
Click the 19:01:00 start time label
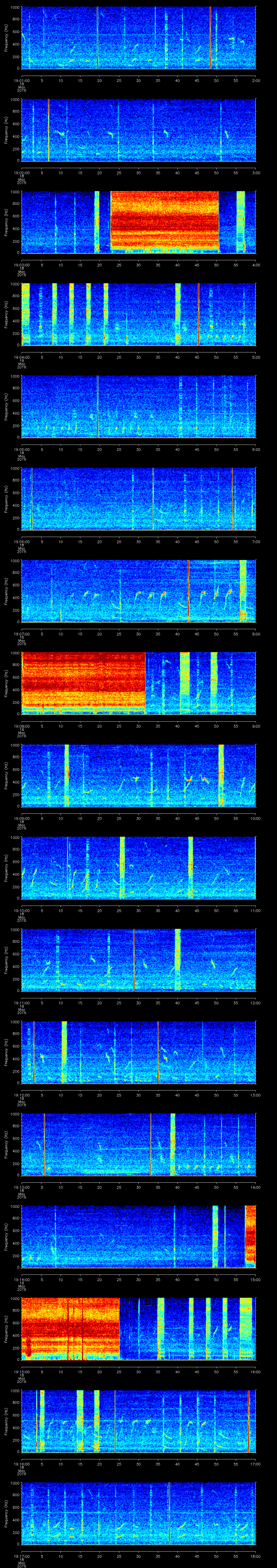[x=21, y=80]
